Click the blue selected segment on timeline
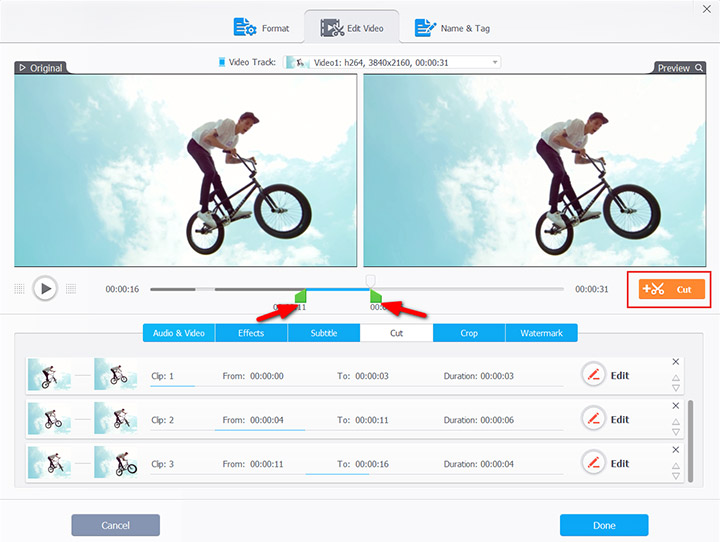 (x=338, y=289)
